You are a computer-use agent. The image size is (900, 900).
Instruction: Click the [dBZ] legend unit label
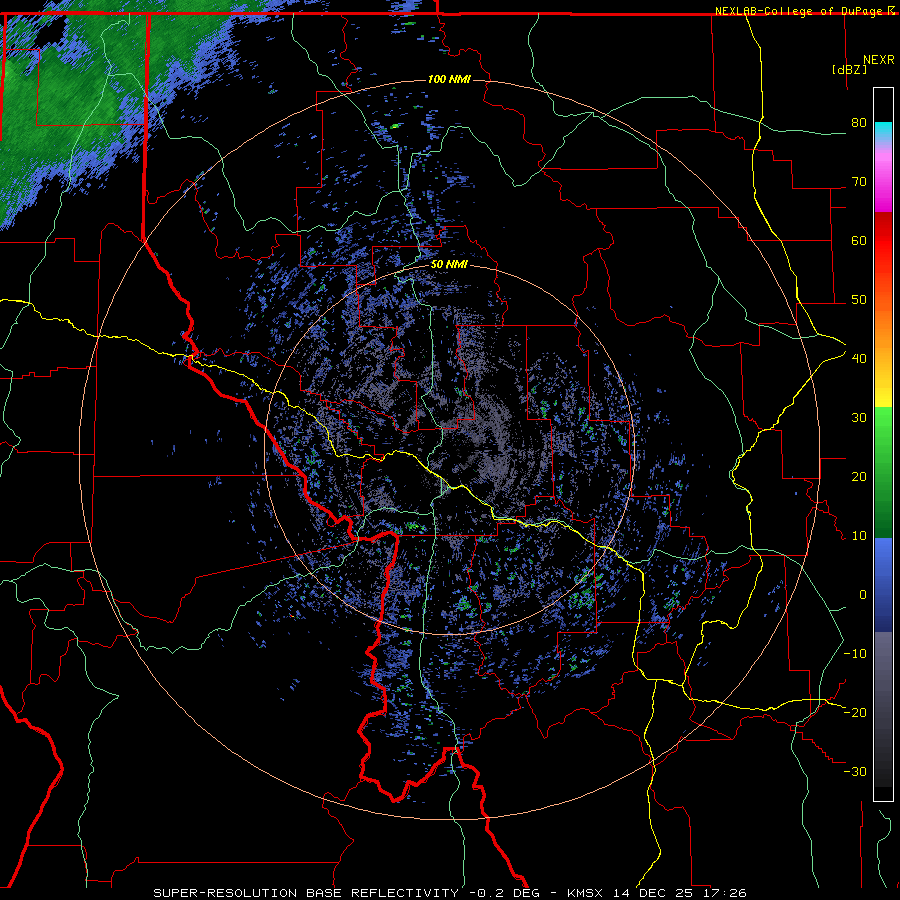[x=849, y=69]
